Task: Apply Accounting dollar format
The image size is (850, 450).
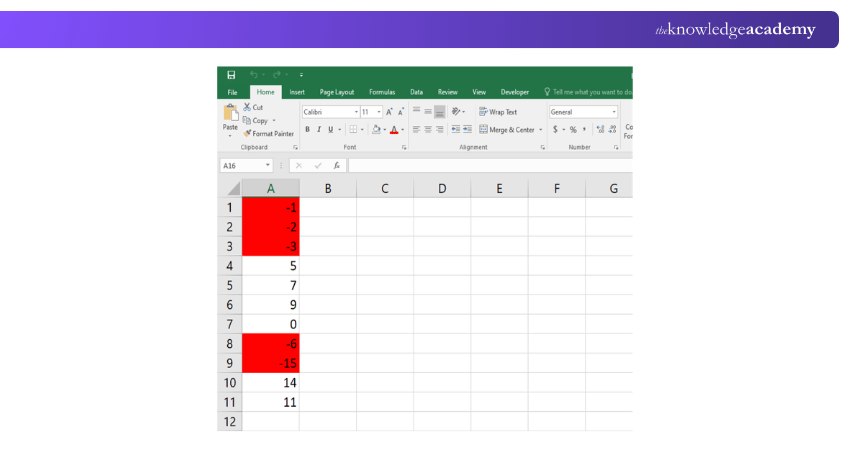Action: pos(555,130)
